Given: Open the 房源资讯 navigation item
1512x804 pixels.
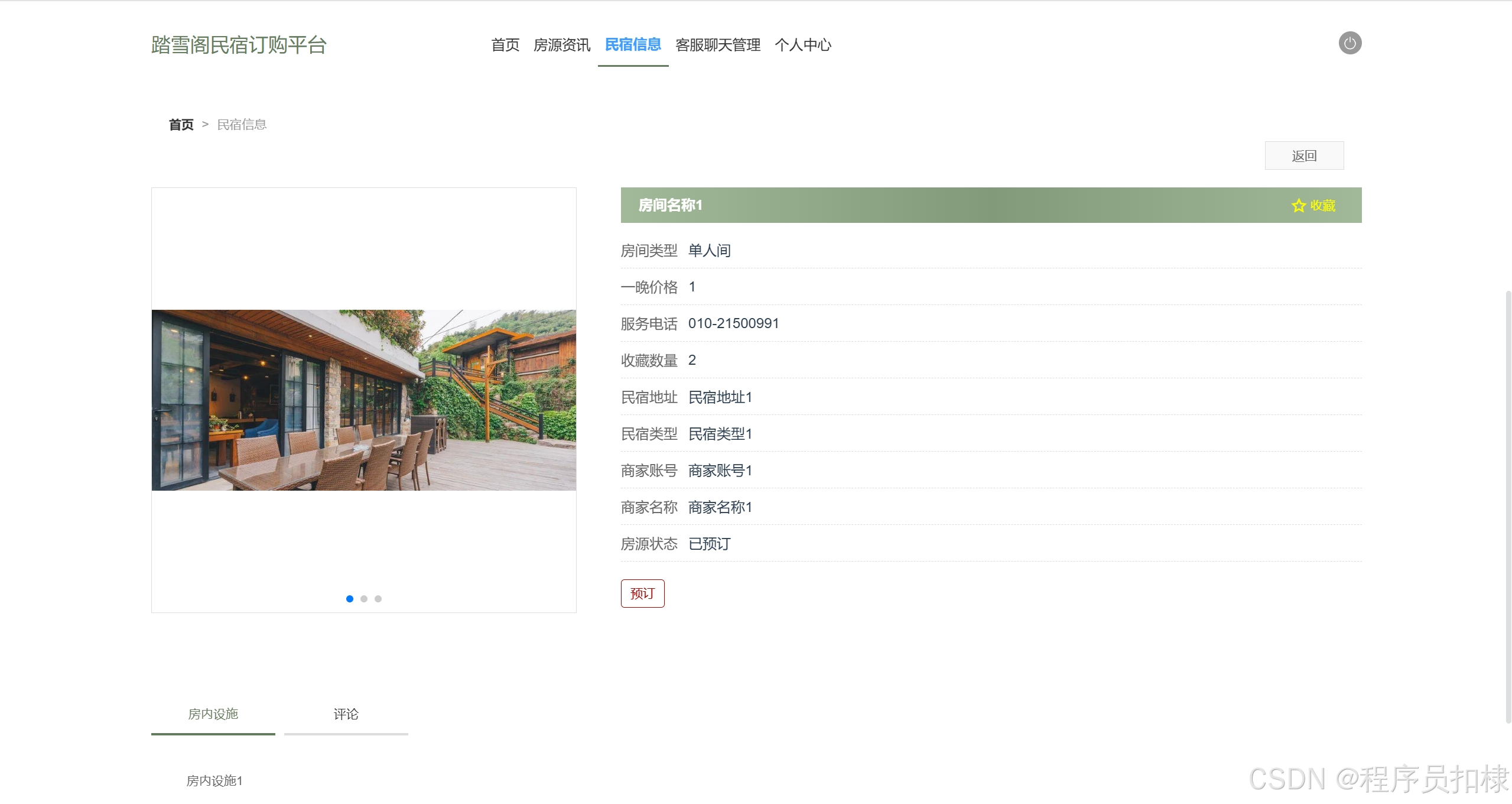Looking at the screenshot, I should click(x=561, y=45).
